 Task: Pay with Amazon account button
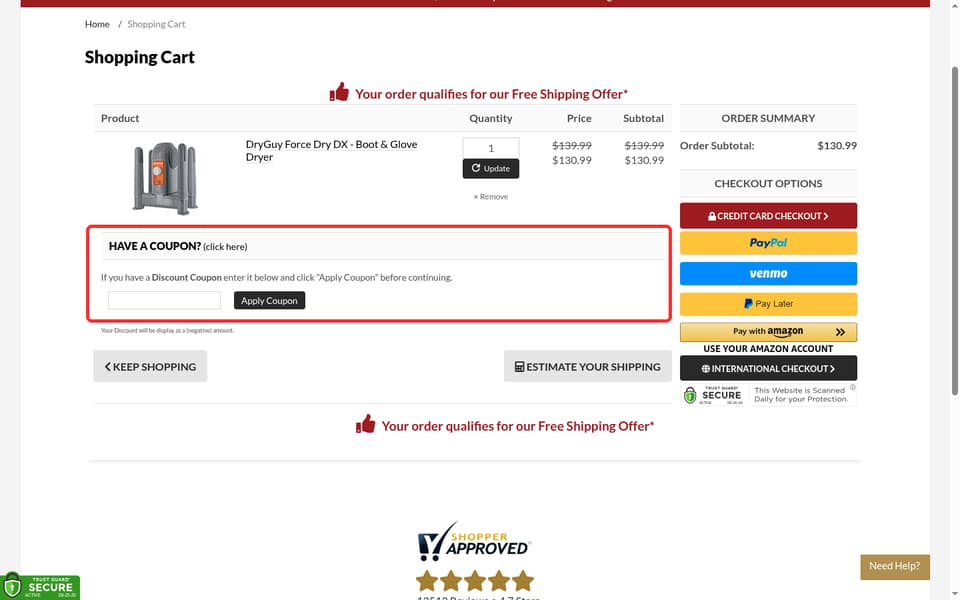tap(768, 332)
